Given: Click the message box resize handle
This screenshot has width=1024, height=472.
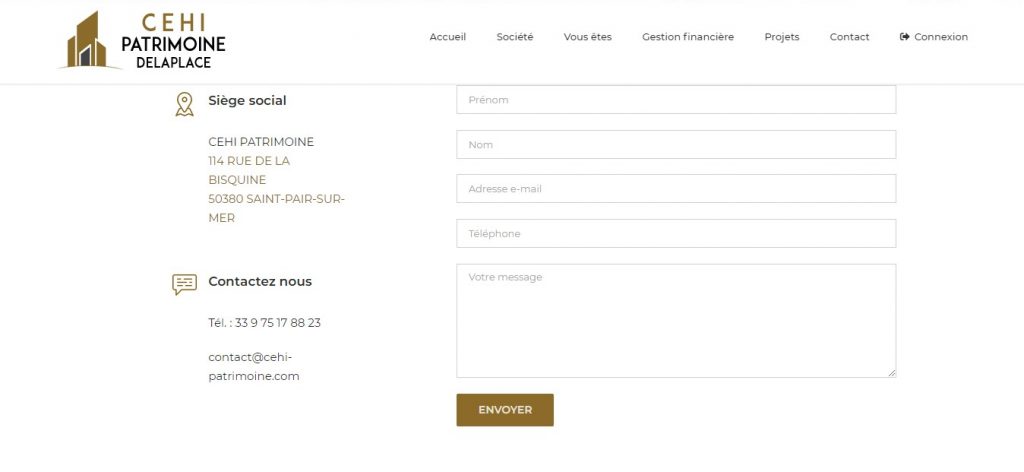Looking at the screenshot, I should pyautogui.click(x=891, y=373).
